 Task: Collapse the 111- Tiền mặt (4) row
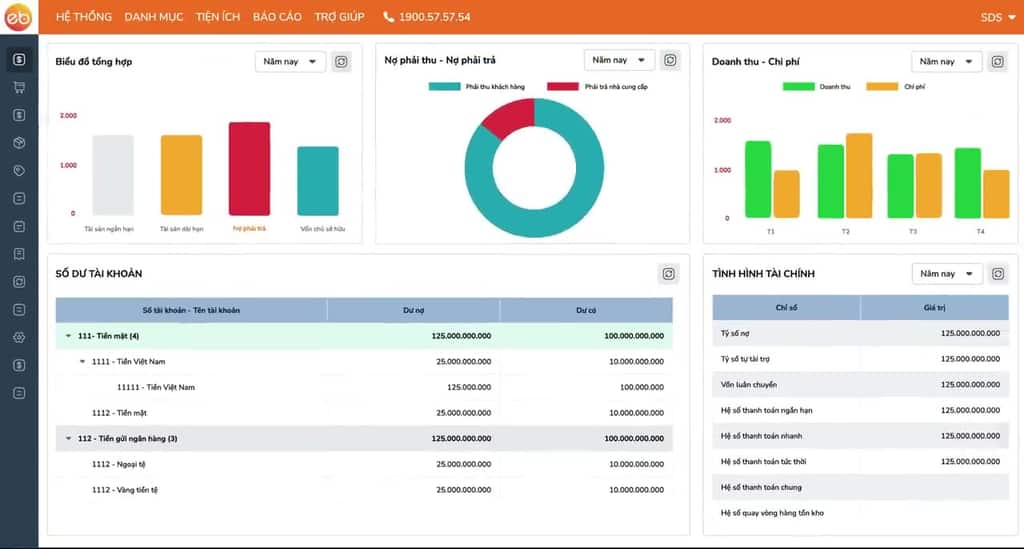68,336
